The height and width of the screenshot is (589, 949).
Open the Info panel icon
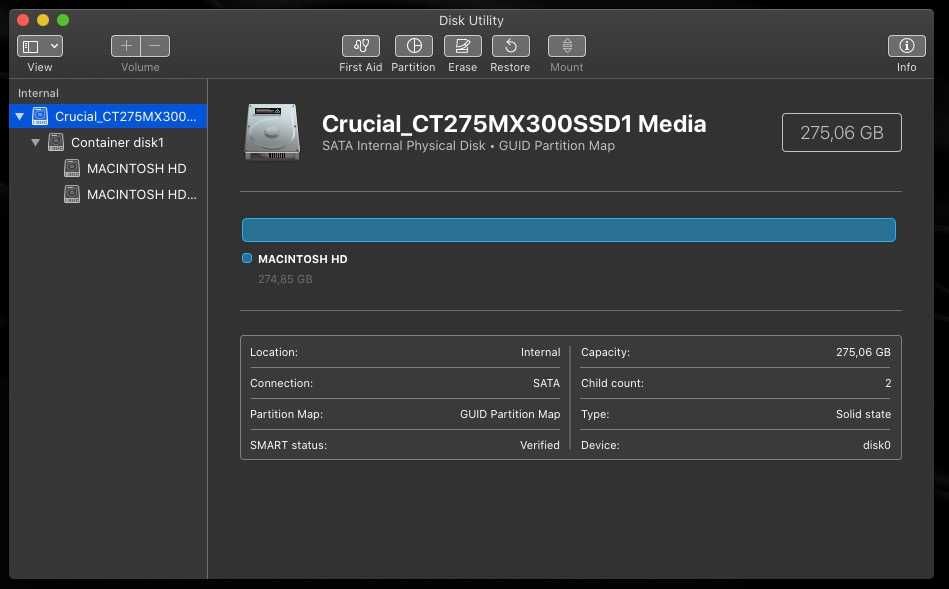[x=906, y=46]
